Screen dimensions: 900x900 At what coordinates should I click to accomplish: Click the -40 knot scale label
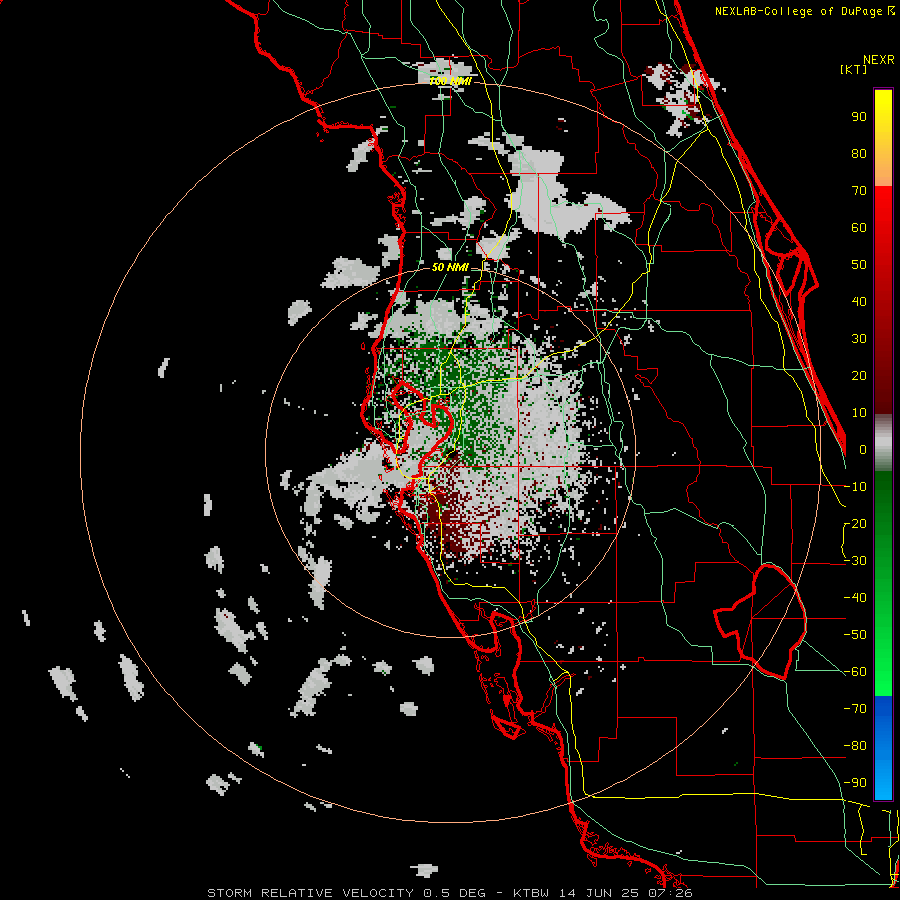[855, 598]
